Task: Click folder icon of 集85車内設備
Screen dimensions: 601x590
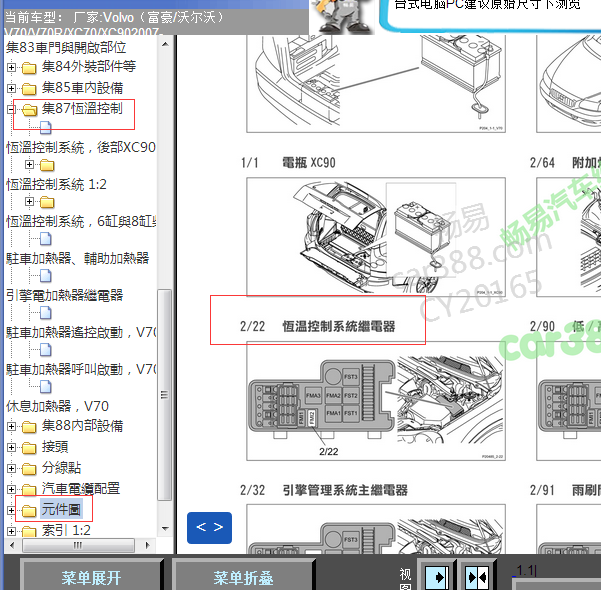Action: (29, 89)
